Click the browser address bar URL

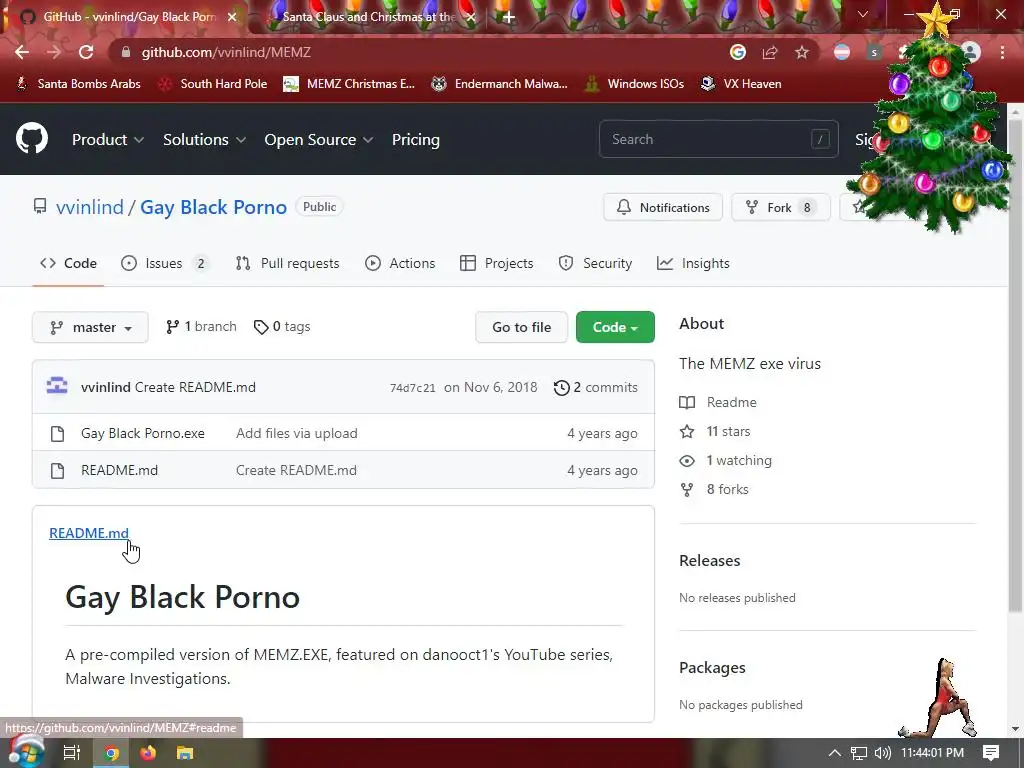click(x=226, y=52)
